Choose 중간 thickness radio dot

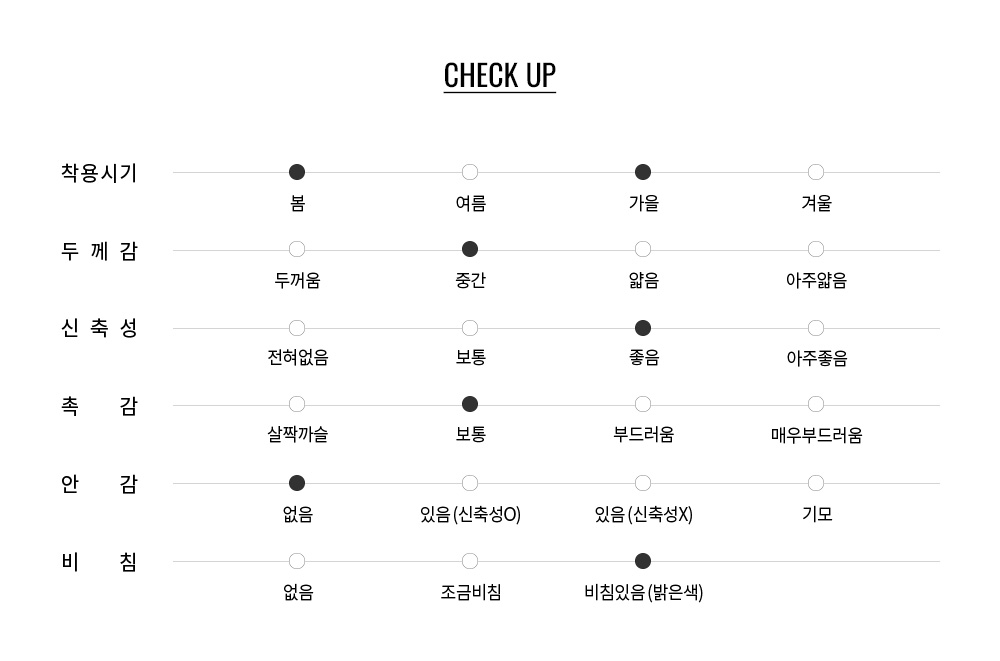(x=470, y=249)
